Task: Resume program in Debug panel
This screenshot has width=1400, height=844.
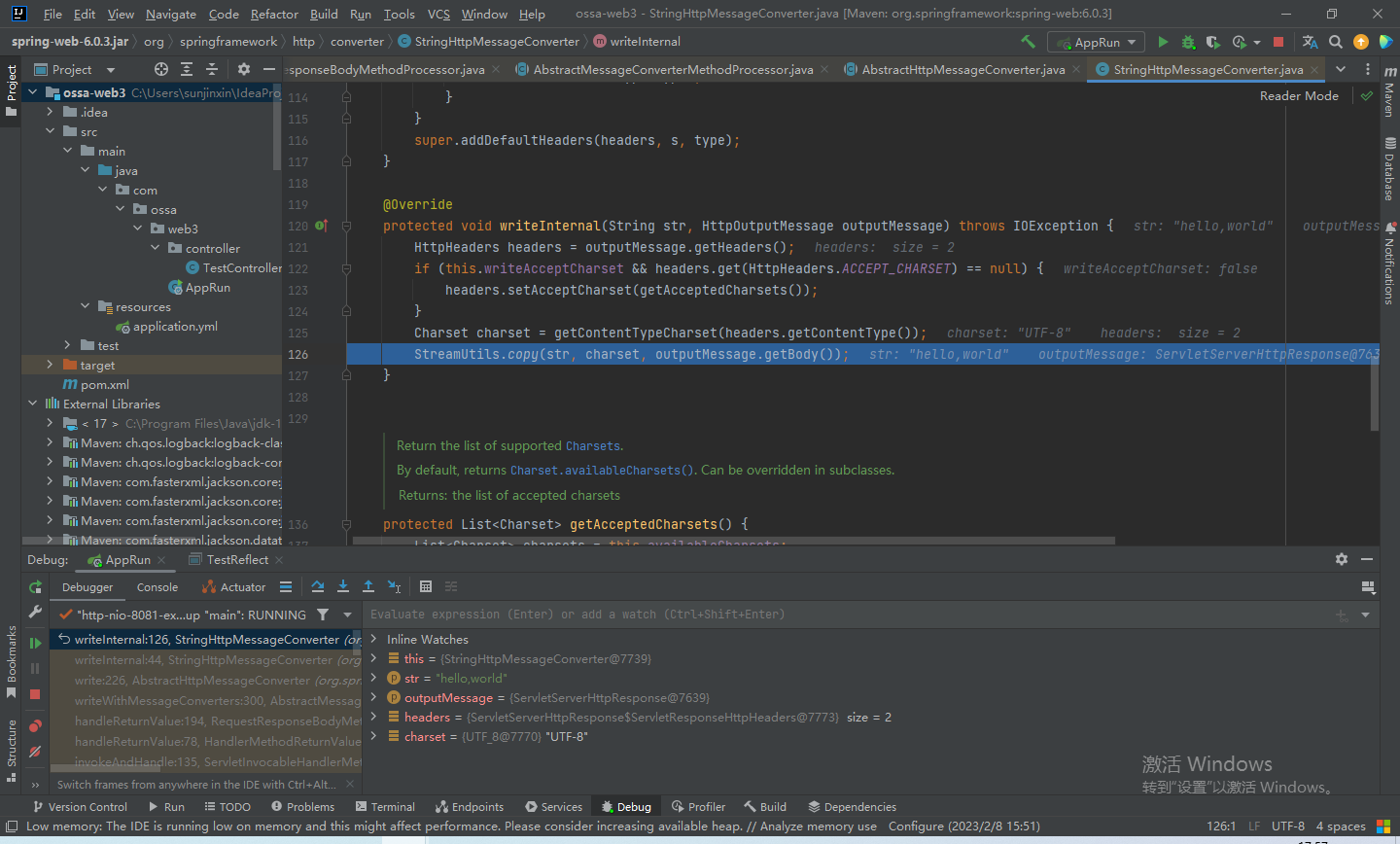Action: 35,643
